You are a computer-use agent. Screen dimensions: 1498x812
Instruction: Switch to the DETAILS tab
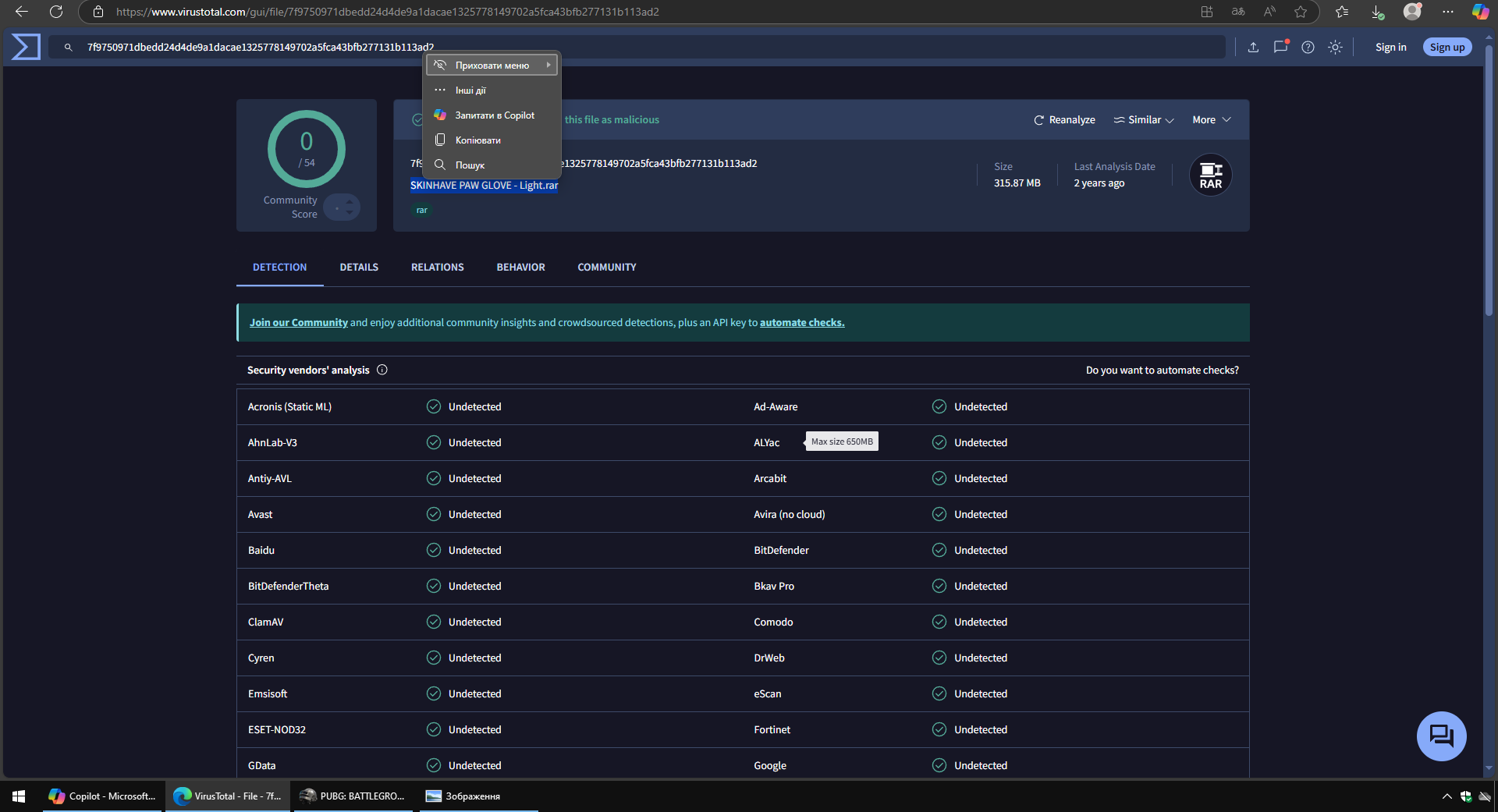[359, 268]
